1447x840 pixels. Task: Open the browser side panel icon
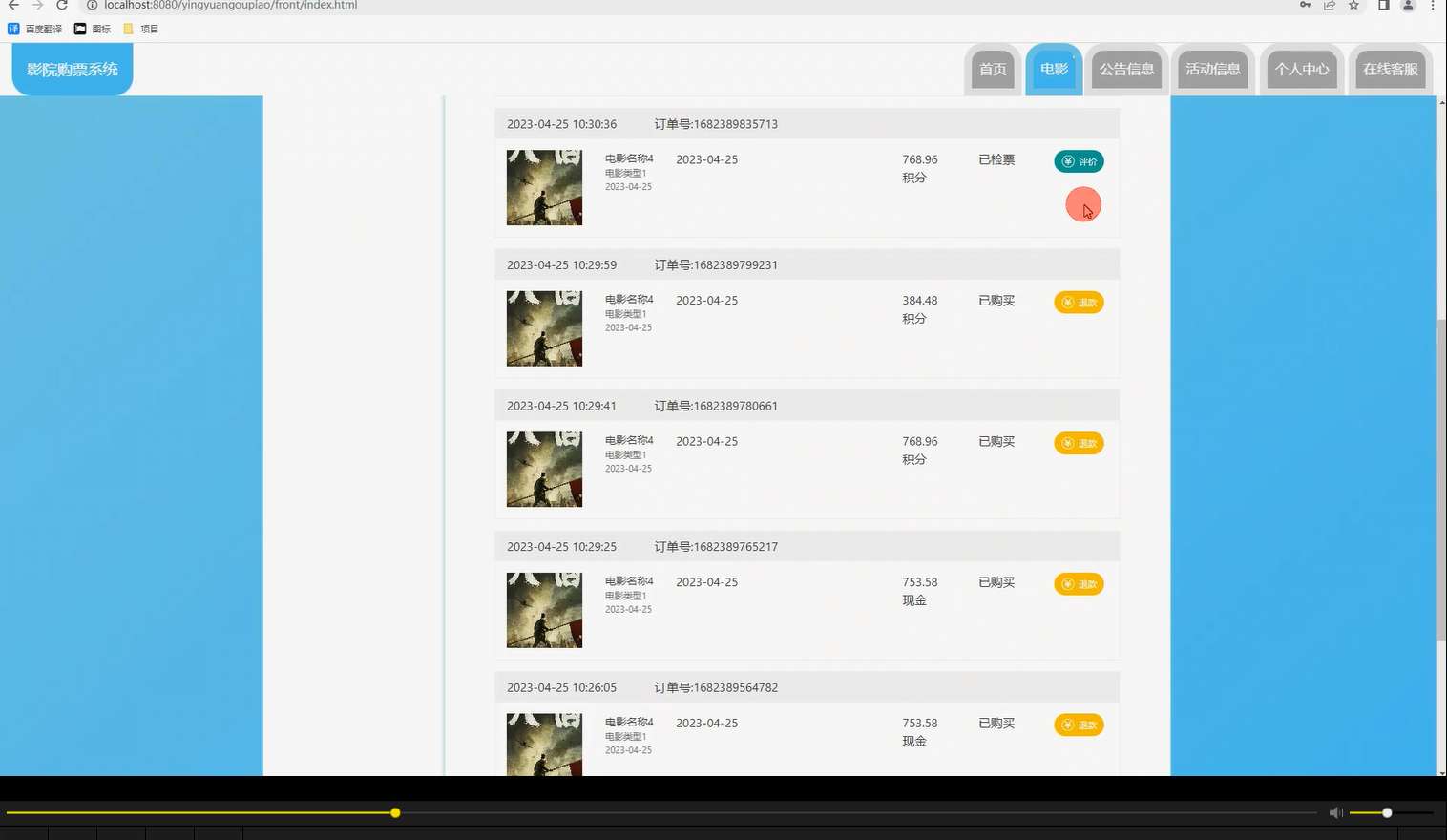tap(1383, 5)
